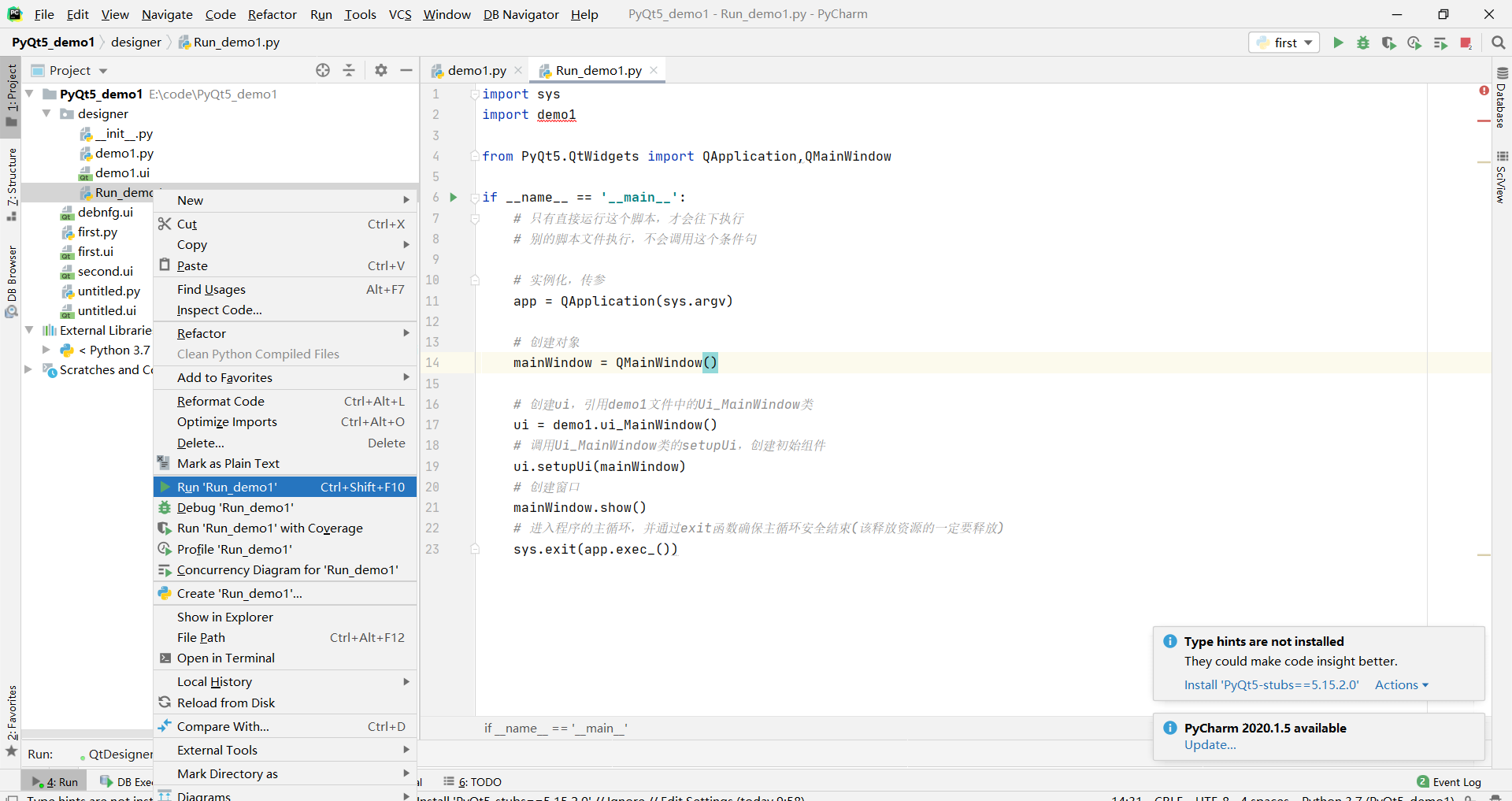Click the locate/scroll-from-source target icon
1512x801 pixels.
(x=323, y=70)
